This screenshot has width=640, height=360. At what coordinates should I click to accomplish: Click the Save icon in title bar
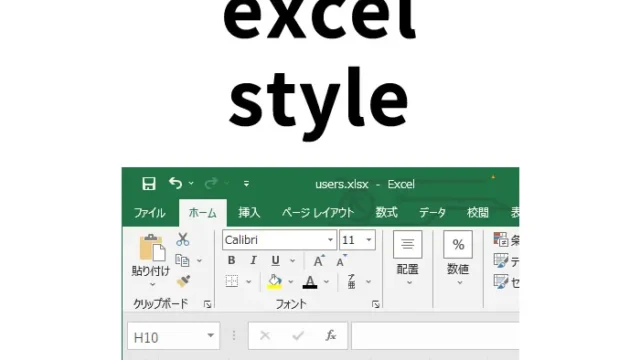pyautogui.click(x=149, y=184)
